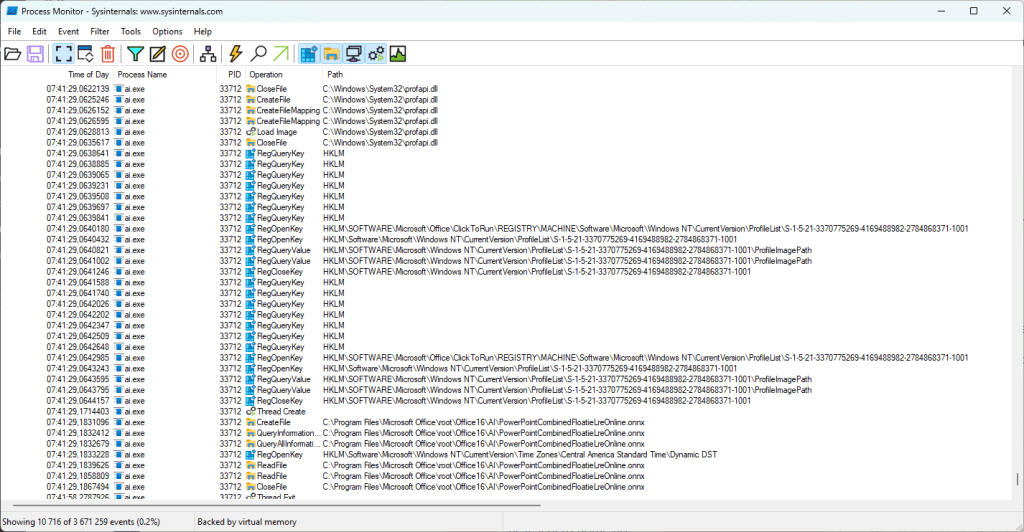Toggle Show File System Activity filter
This screenshot has height=532, width=1024.
pyautogui.click(x=331, y=53)
